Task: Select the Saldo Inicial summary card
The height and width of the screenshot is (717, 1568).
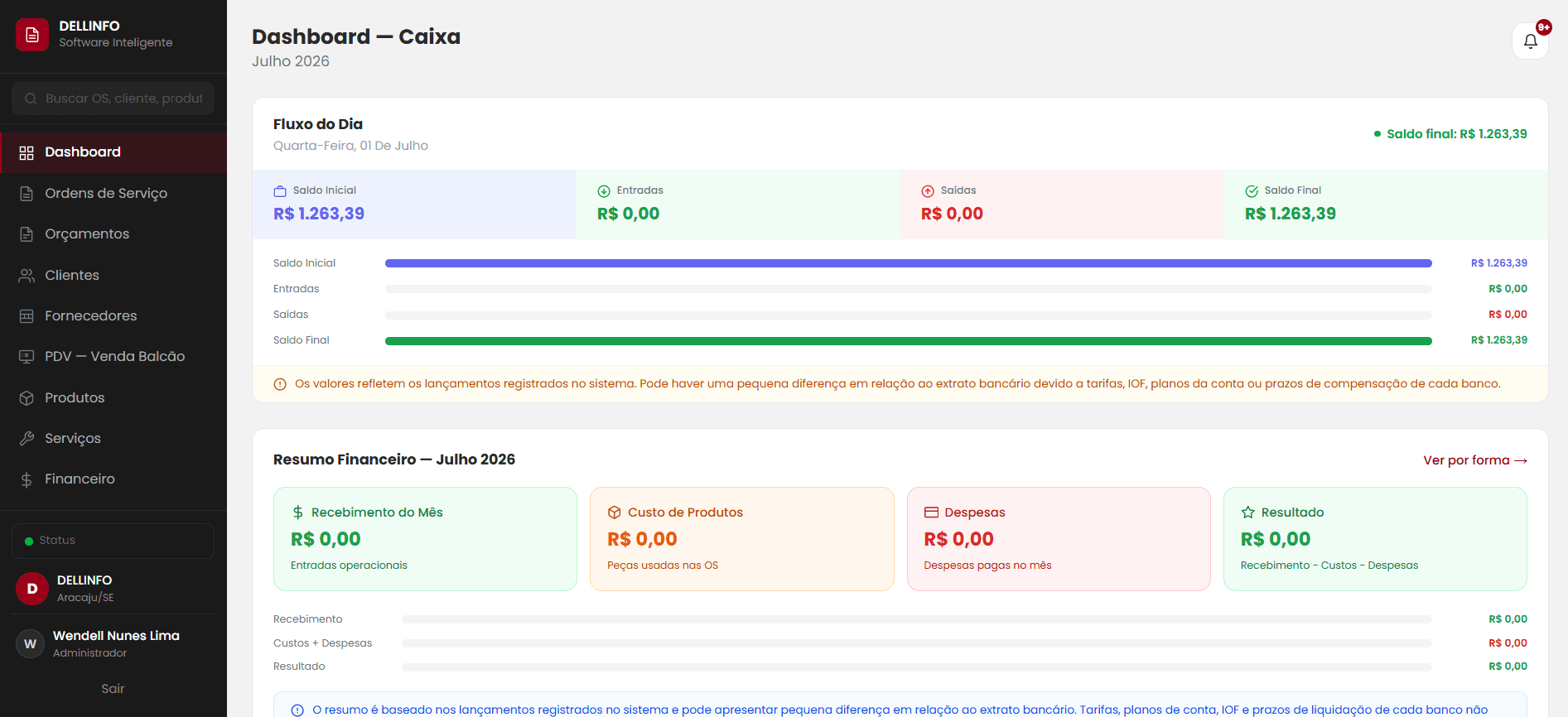Action: [x=414, y=205]
